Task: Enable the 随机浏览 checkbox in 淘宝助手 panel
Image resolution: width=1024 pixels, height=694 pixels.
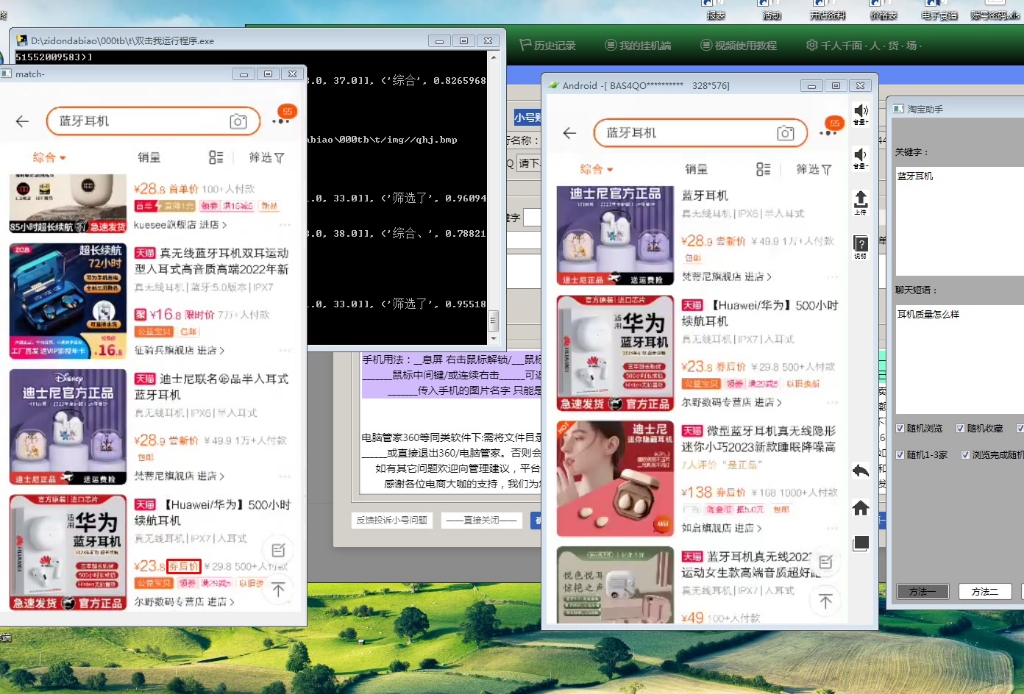Action: point(900,428)
